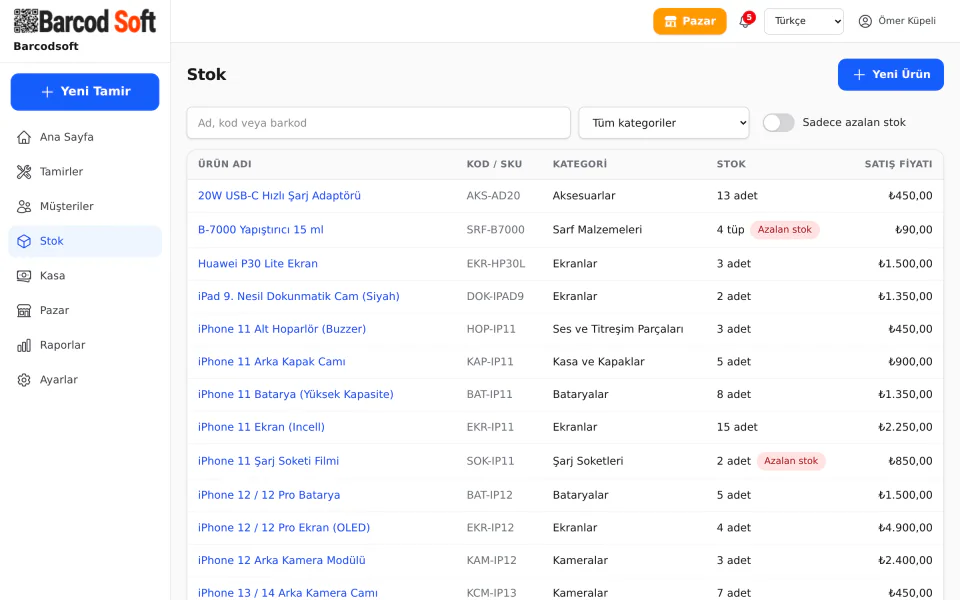Click the Tamirler tools icon
This screenshot has width=960, height=600.
pos(24,172)
